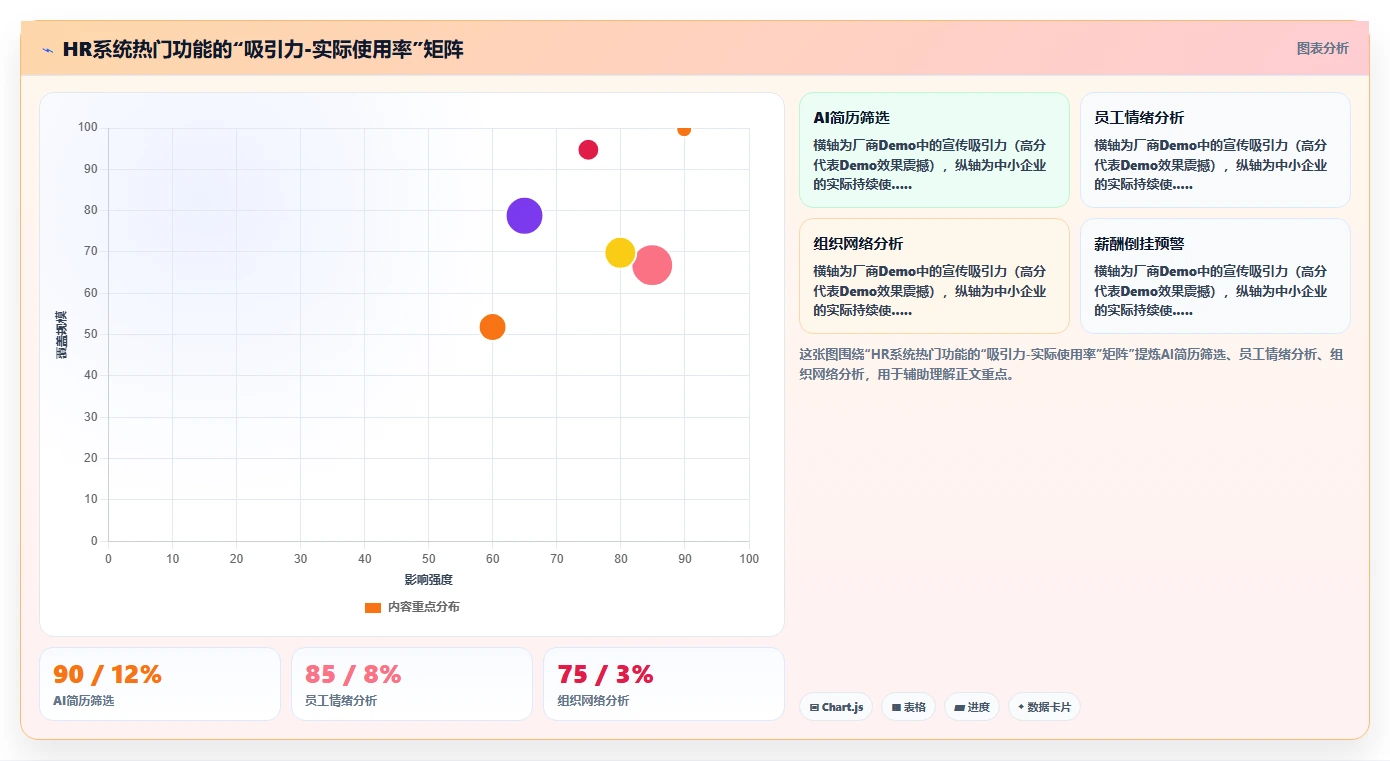The height and width of the screenshot is (761, 1390).
Task: Click the Chart.js tag chip
Action: coord(836,707)
